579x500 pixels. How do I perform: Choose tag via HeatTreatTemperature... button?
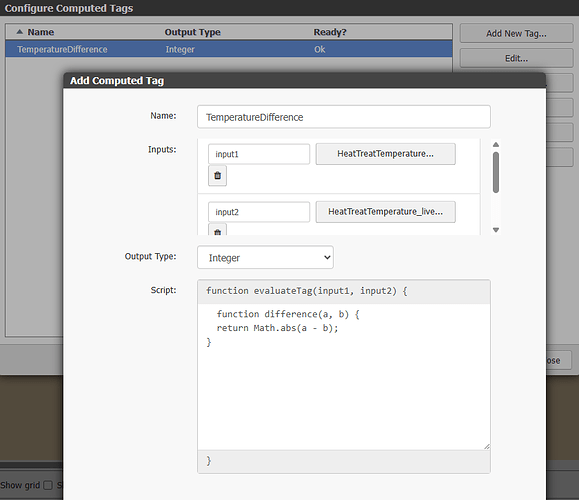coord(386,154)
